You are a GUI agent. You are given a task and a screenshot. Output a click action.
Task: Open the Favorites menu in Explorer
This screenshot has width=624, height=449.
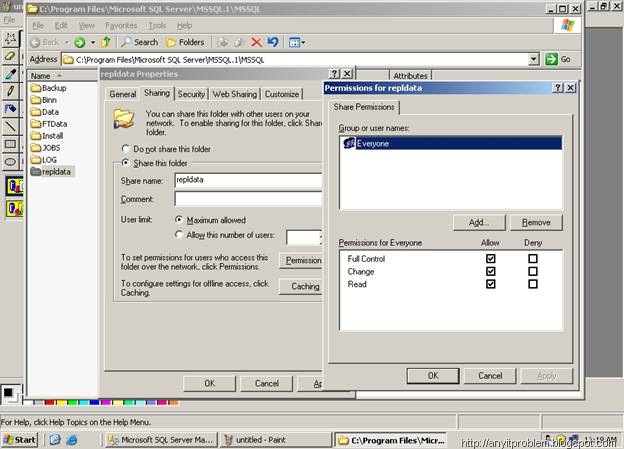pyautogui.click(x=121, y=25)
